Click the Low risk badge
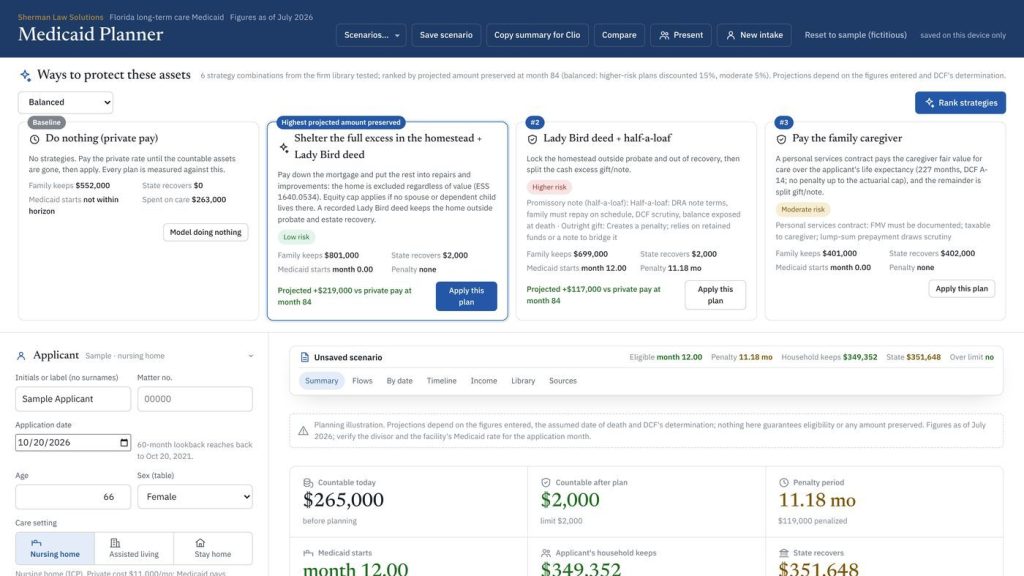This screenshot has height=576, width=1024. [x=296, y=237]
